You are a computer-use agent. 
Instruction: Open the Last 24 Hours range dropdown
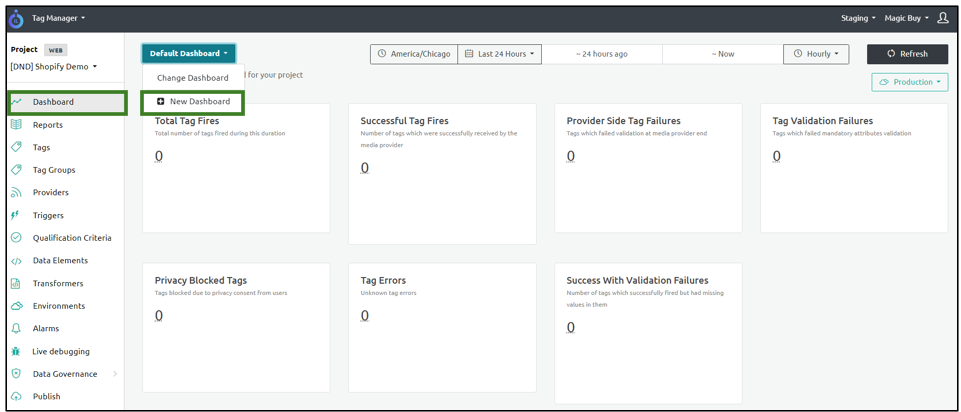coord(499,54)
